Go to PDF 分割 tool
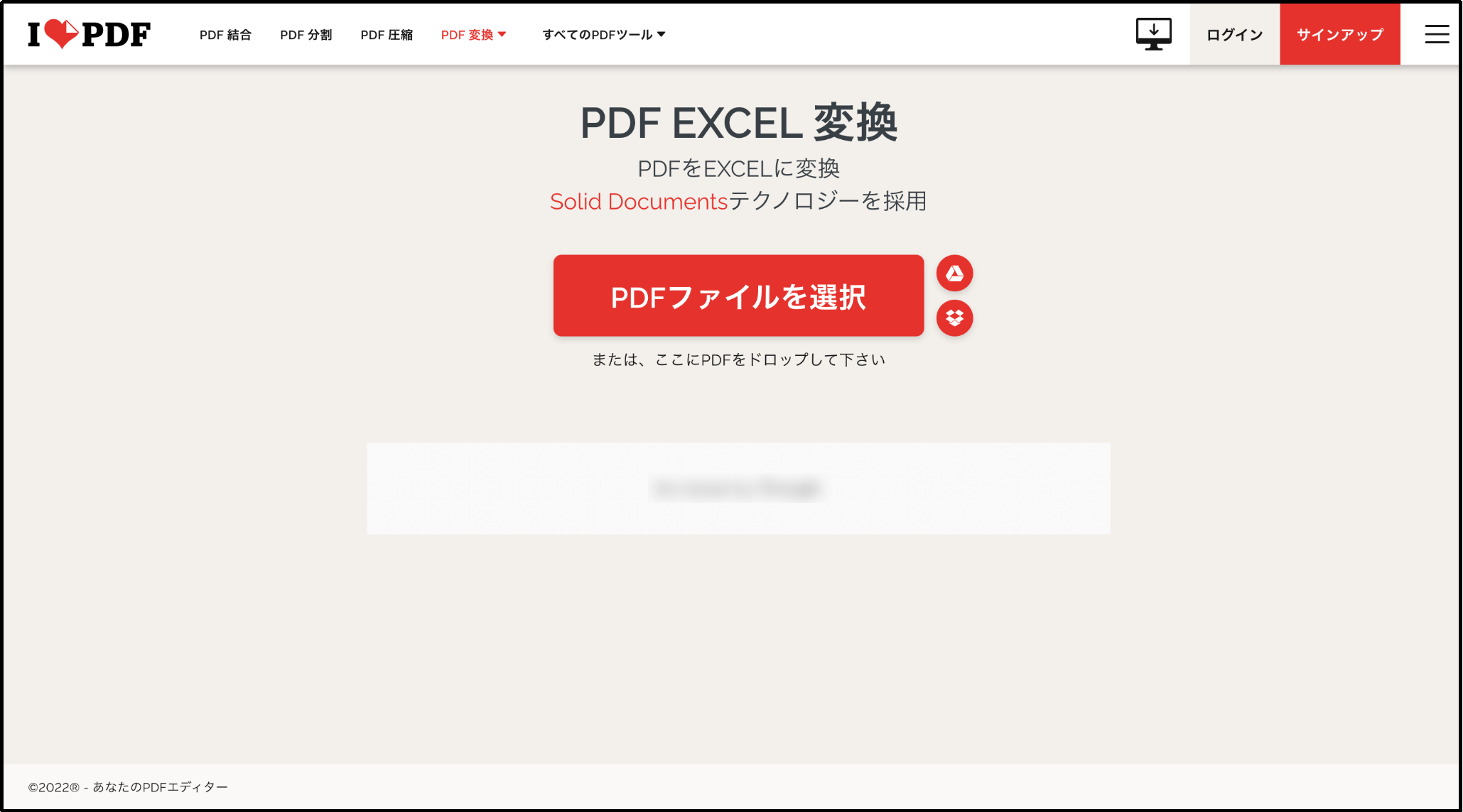Image resolution: width=1463 pixels, height=812 pixels. (x=306, y=35)
